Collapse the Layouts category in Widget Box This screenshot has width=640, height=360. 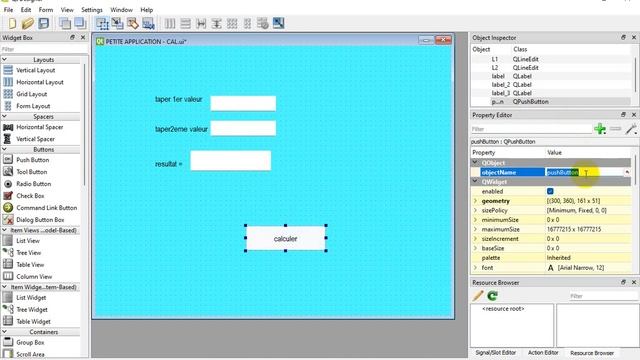point(4,59)
